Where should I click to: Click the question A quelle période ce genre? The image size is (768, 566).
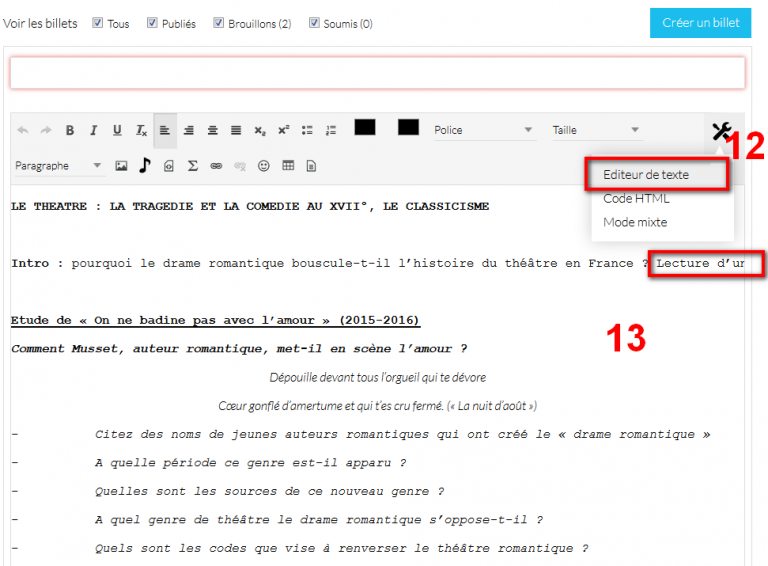250,463
